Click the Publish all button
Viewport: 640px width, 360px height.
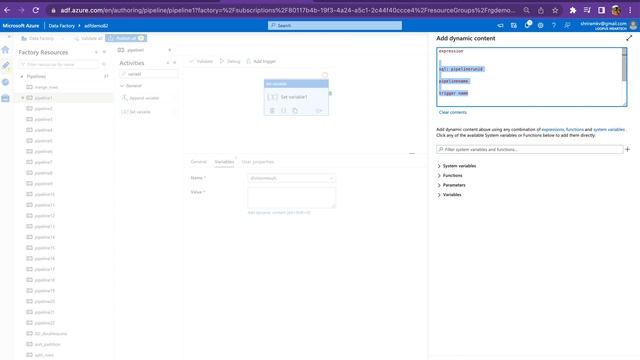126,38
